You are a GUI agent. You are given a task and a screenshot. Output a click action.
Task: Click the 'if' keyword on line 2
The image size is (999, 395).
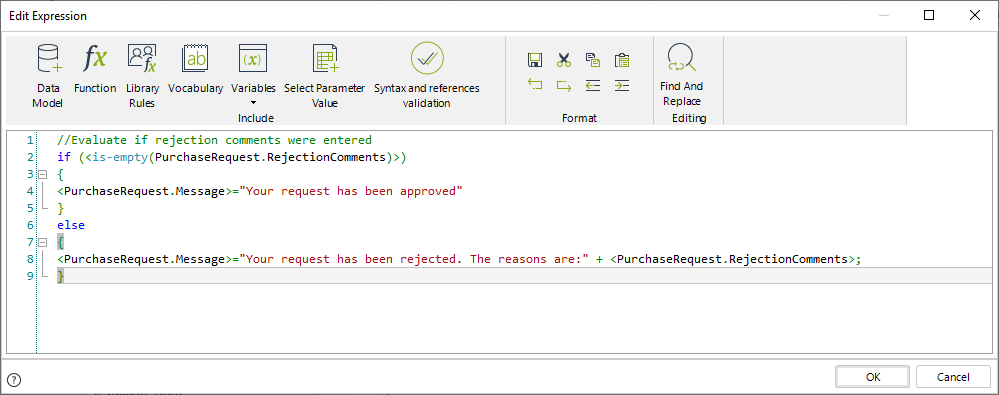point(63,157)
